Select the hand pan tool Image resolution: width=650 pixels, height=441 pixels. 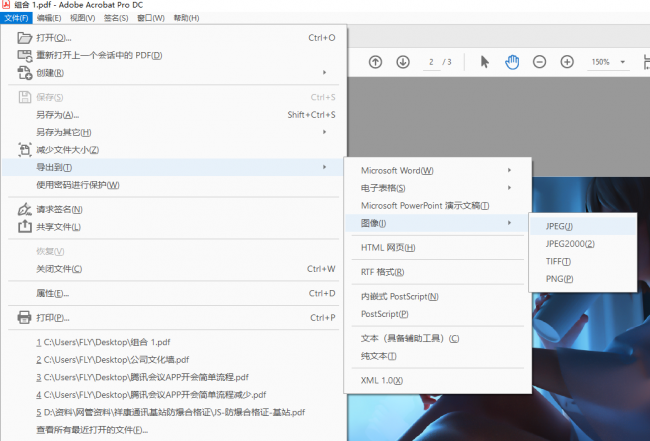pyautogui.click(x=512, y=62)
